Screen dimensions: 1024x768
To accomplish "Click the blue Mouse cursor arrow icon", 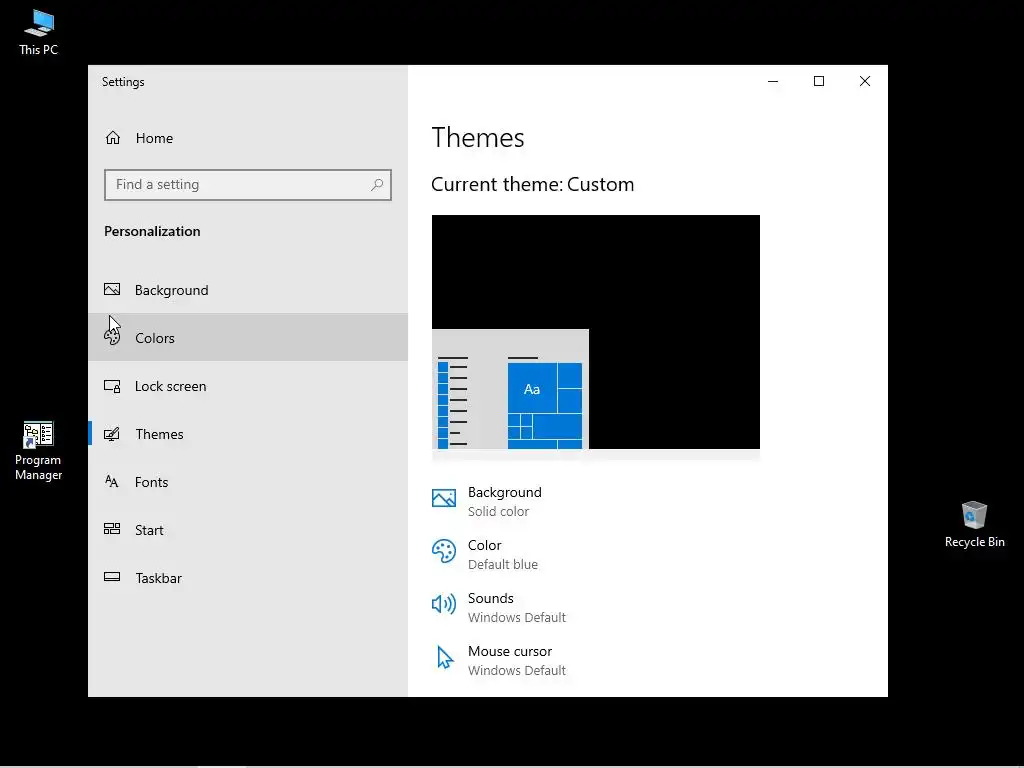I will click(x=445, y=658).
